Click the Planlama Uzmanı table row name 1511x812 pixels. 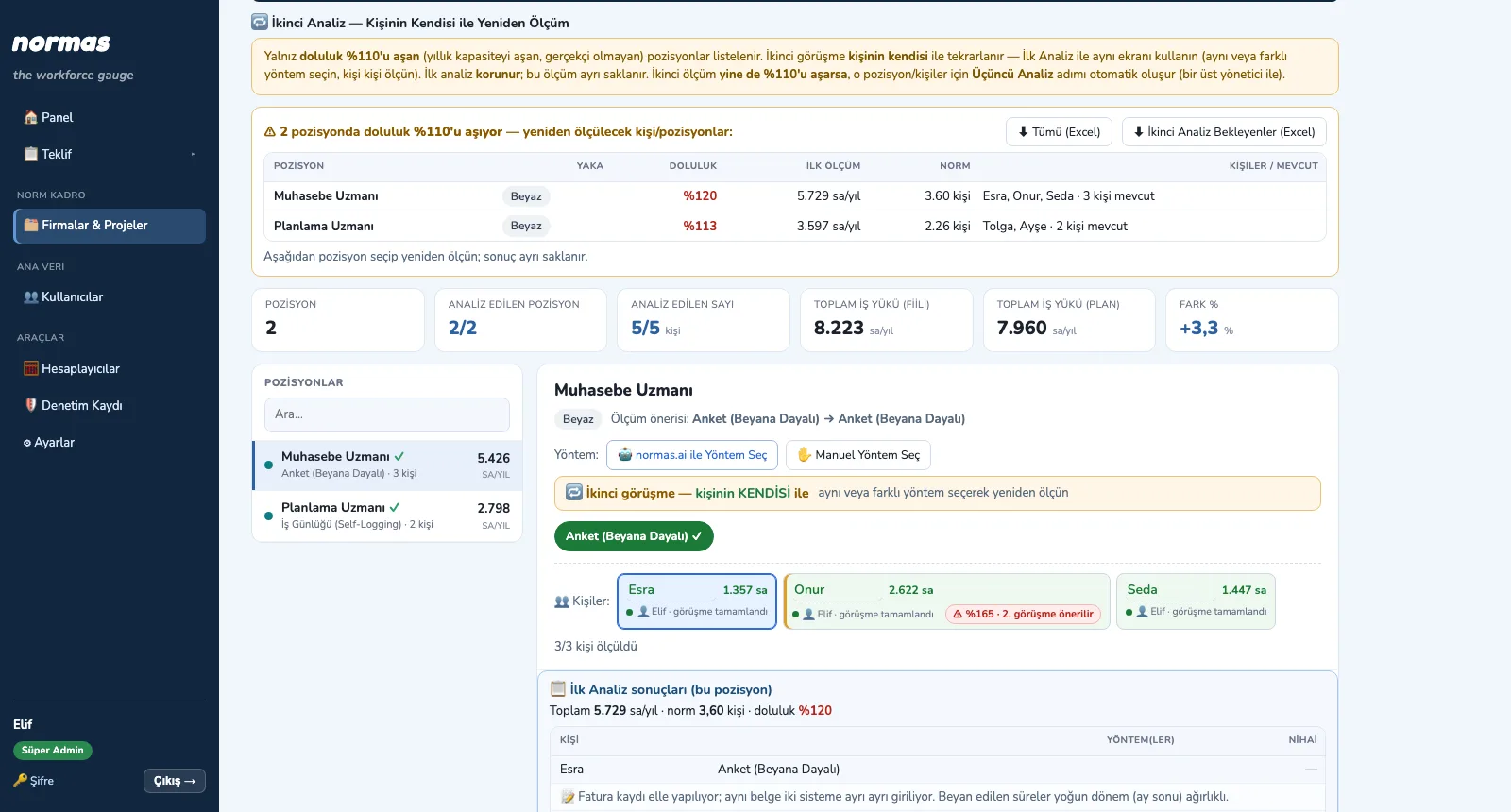pyautogui.click(x=324, y=227)
